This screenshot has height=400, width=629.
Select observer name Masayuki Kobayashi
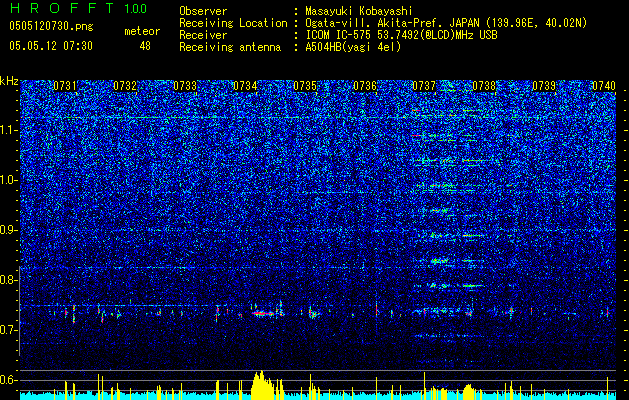[x=359, y=11]
